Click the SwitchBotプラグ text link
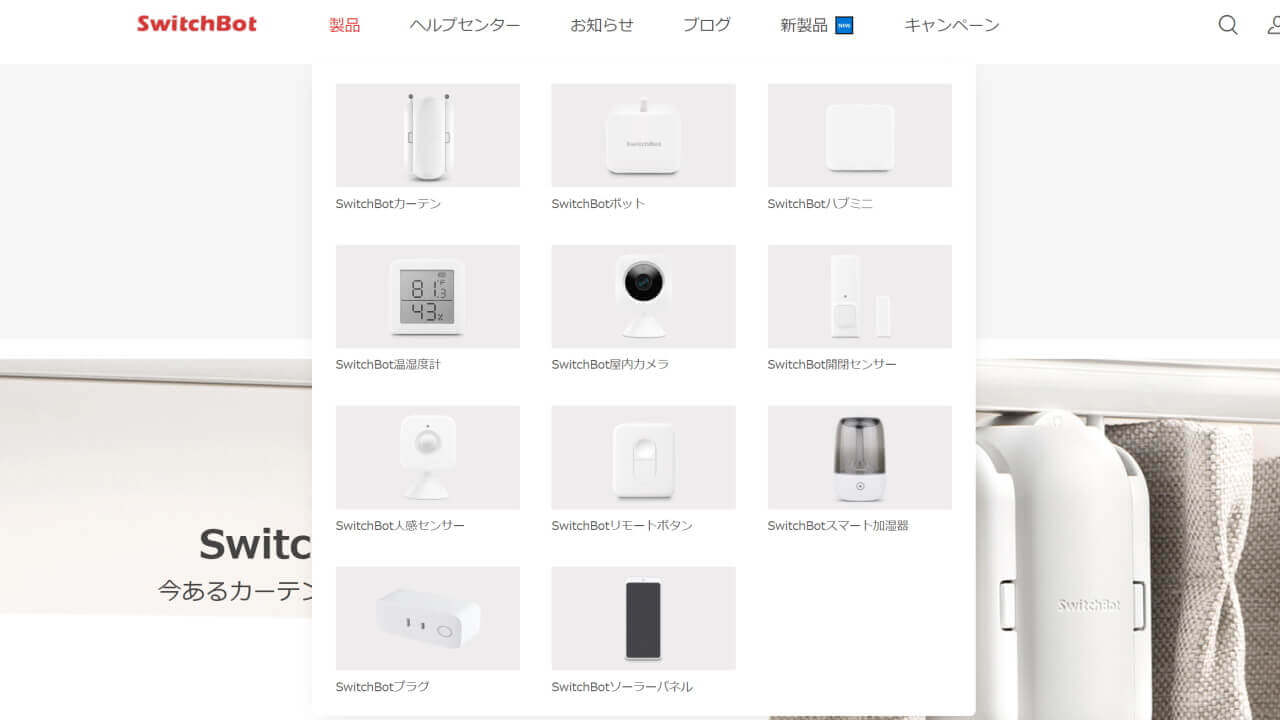The width and height of the screenshot is (1280, 720). click(x=383, y=687)
